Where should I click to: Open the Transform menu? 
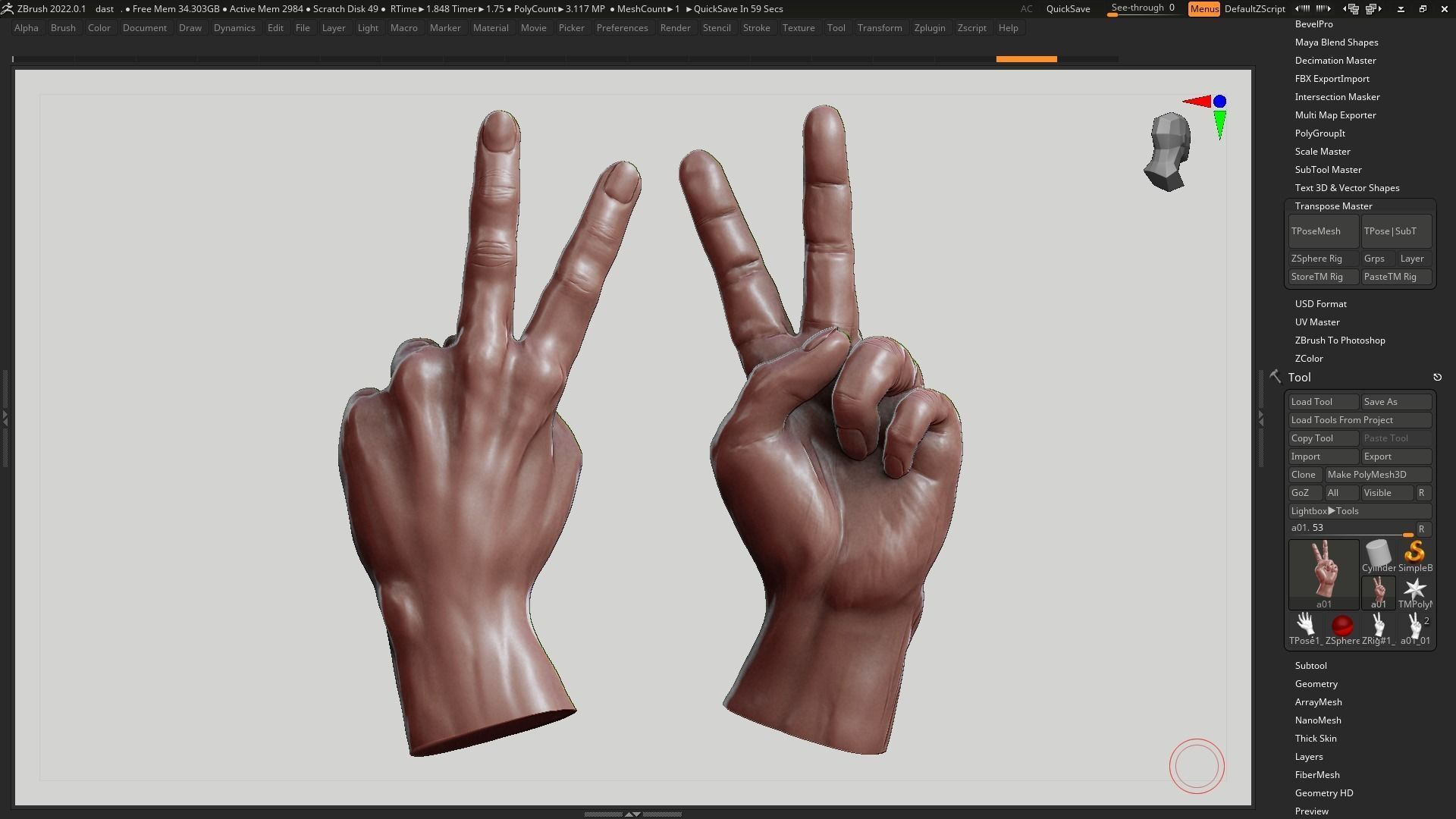coord(880,28)
